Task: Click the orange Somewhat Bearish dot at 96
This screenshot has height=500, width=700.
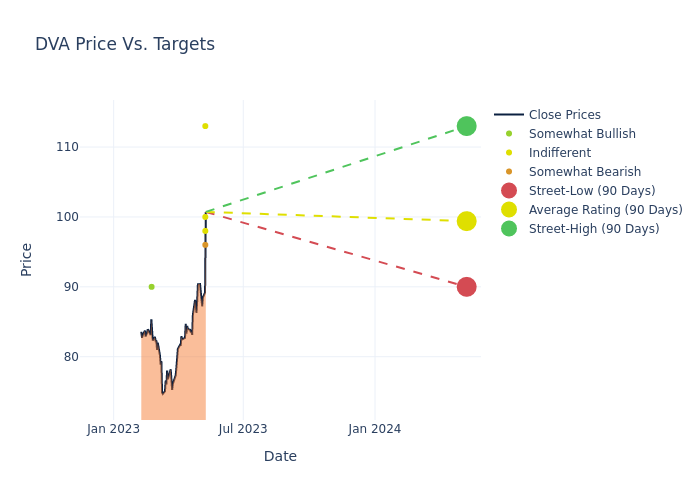Action: [205, 245]
